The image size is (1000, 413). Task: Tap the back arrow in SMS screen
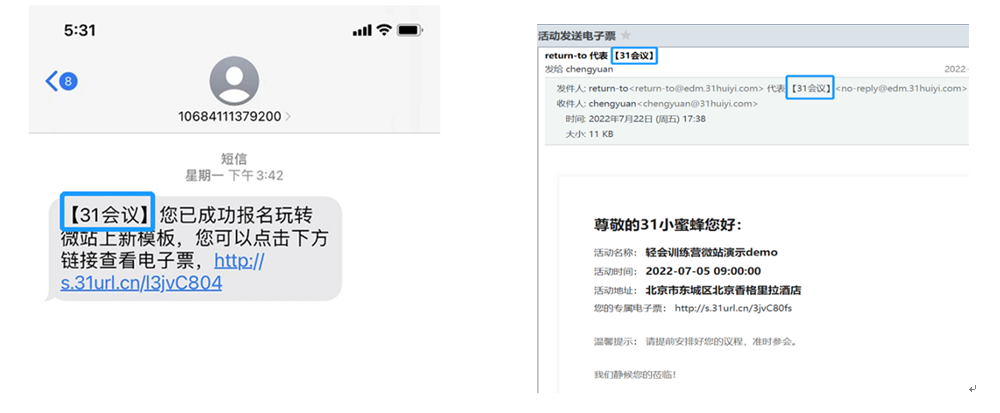pyautogui.click(x=52, y=81)
